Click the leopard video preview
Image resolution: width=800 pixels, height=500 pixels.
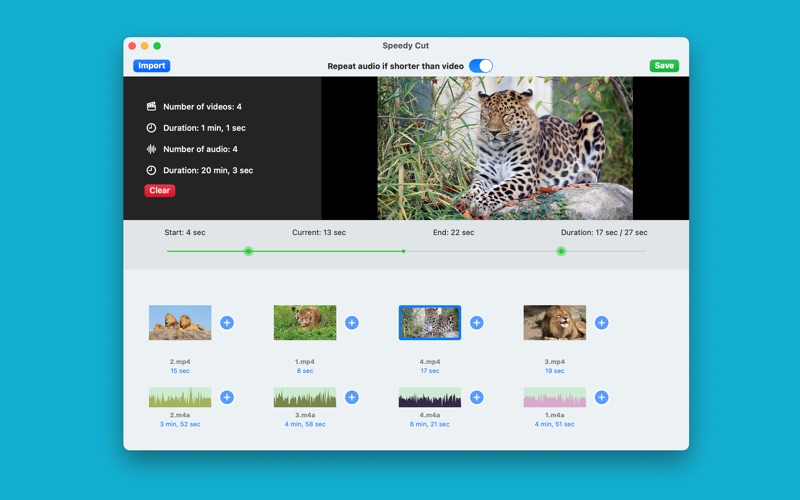pos(505,148)
